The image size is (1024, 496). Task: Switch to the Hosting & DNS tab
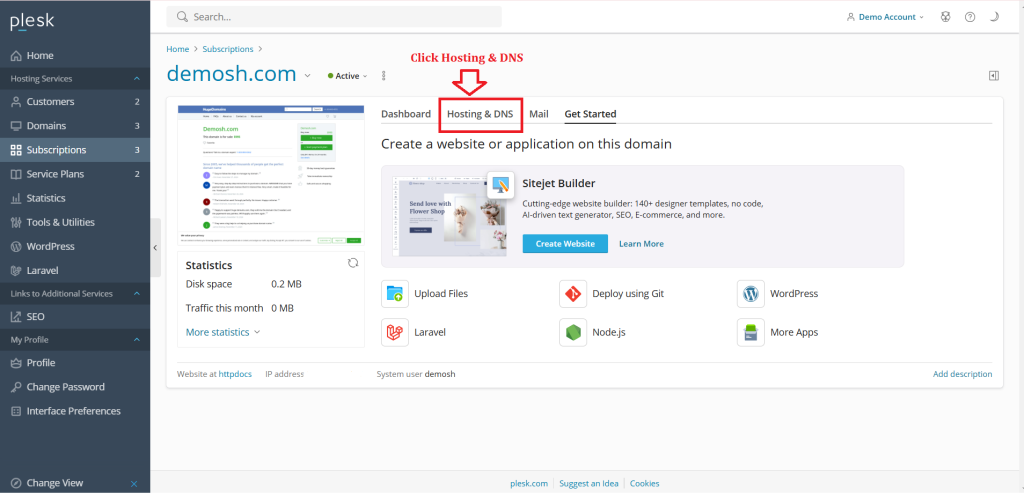tap(480, 114)
